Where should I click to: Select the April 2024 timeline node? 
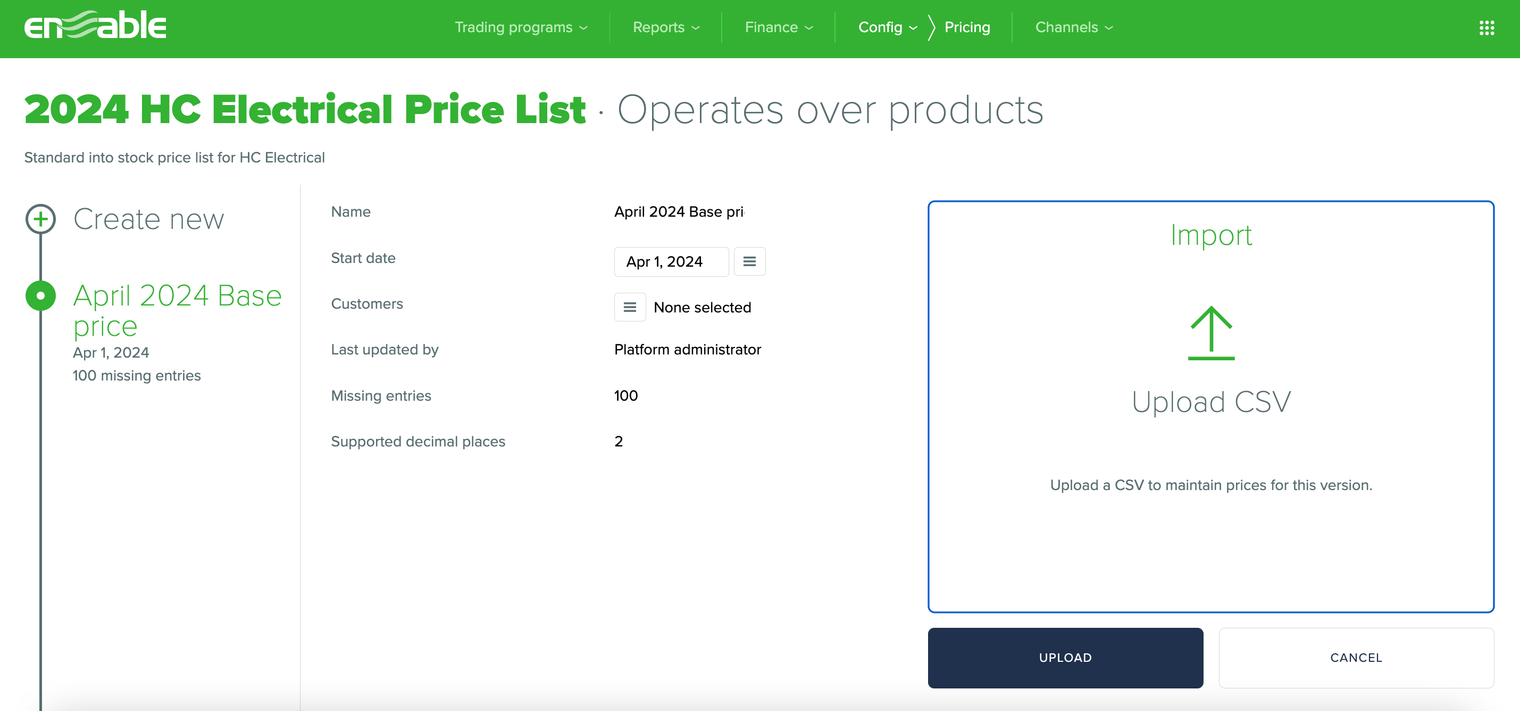pos(40,296)
